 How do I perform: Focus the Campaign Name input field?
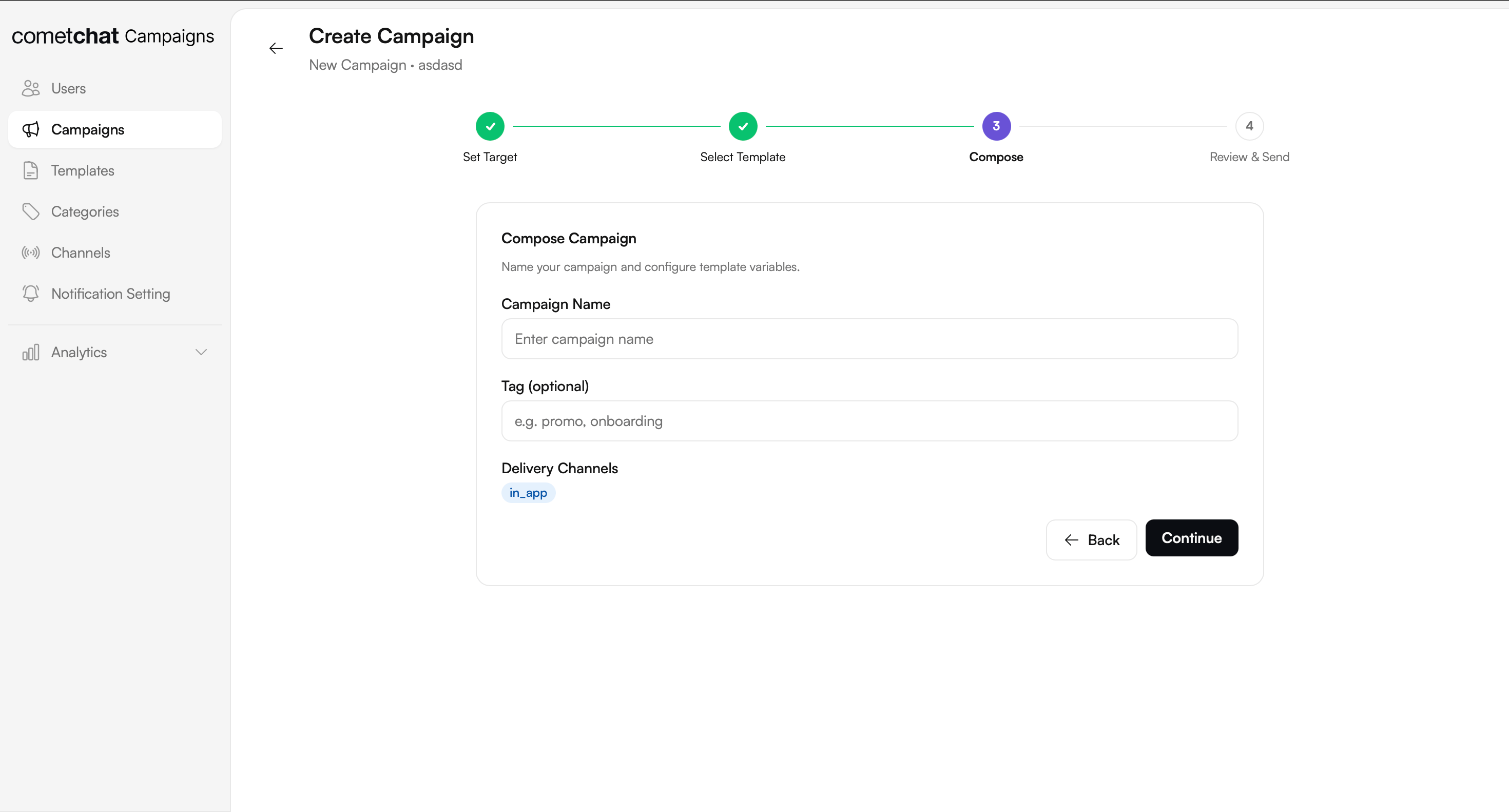coord(869,339)
